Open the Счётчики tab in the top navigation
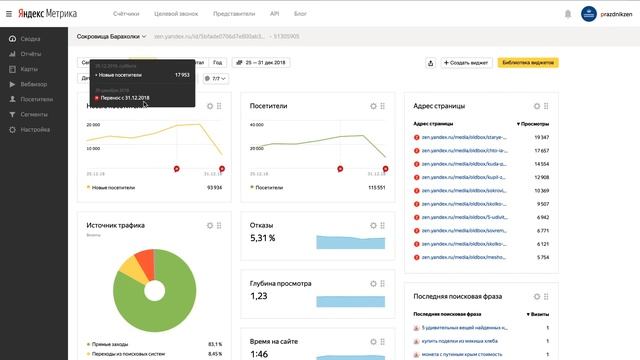 [126, 14]
